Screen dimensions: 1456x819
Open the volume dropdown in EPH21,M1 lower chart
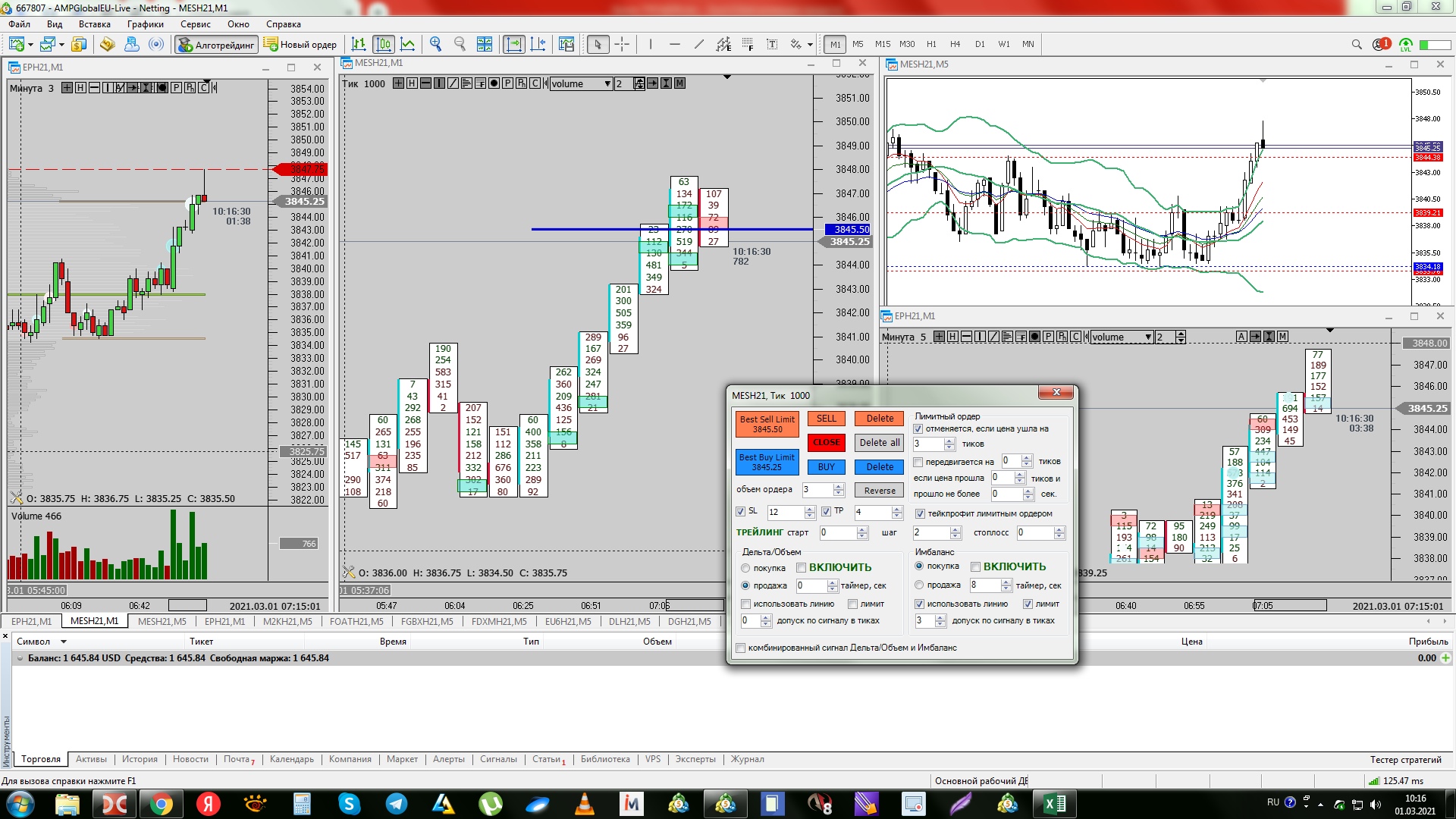(1148, 337)
